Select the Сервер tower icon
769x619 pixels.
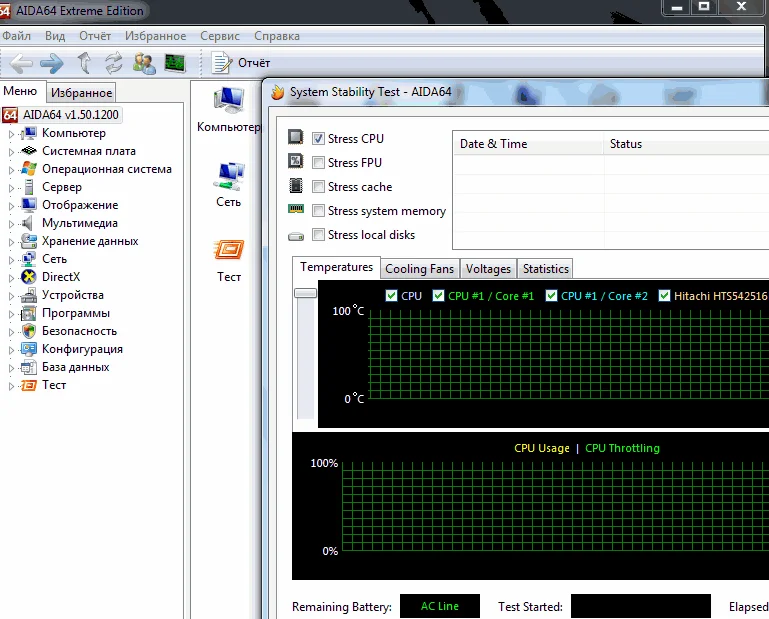pyautogui.click(x=29, y=187)
